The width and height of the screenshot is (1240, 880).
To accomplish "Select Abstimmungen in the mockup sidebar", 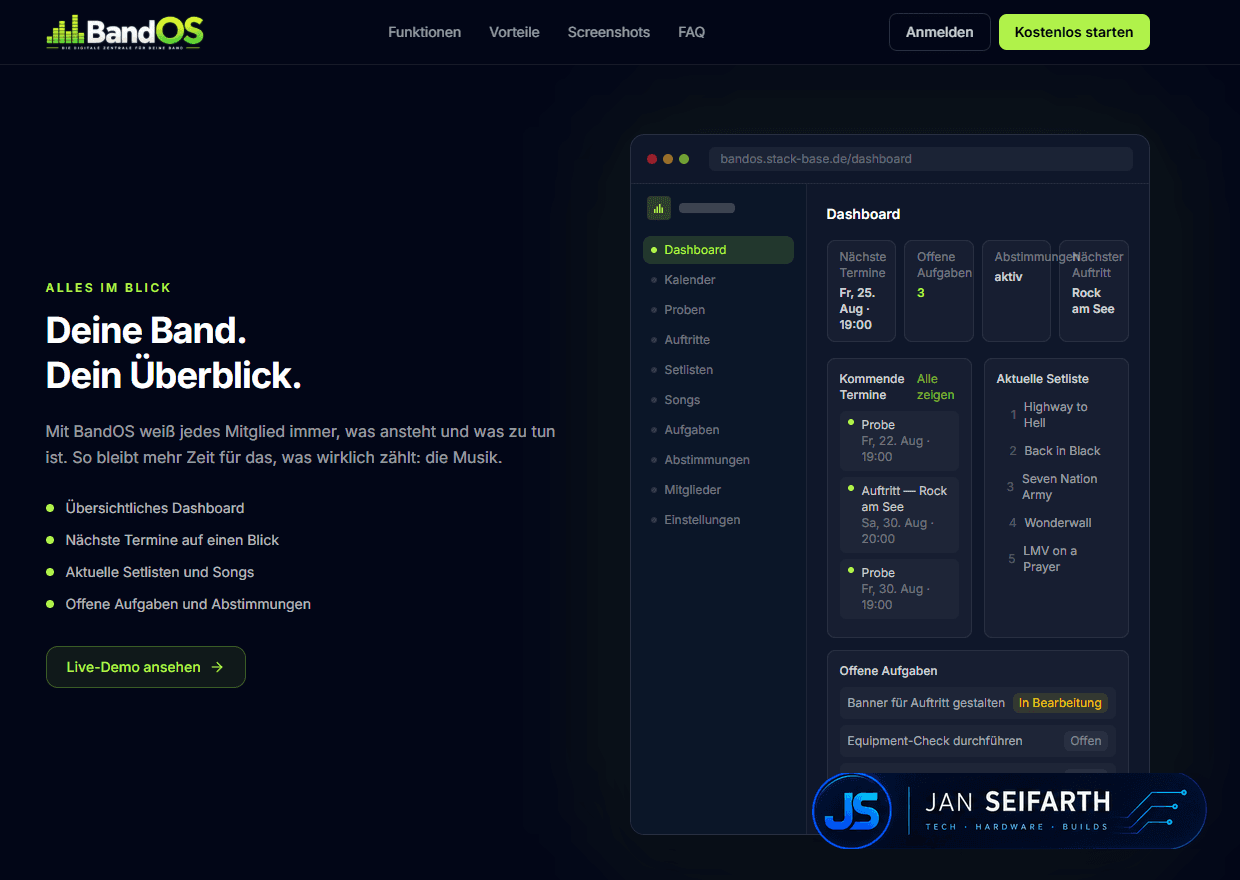I will pyautogui.click(x=718, y=460).
